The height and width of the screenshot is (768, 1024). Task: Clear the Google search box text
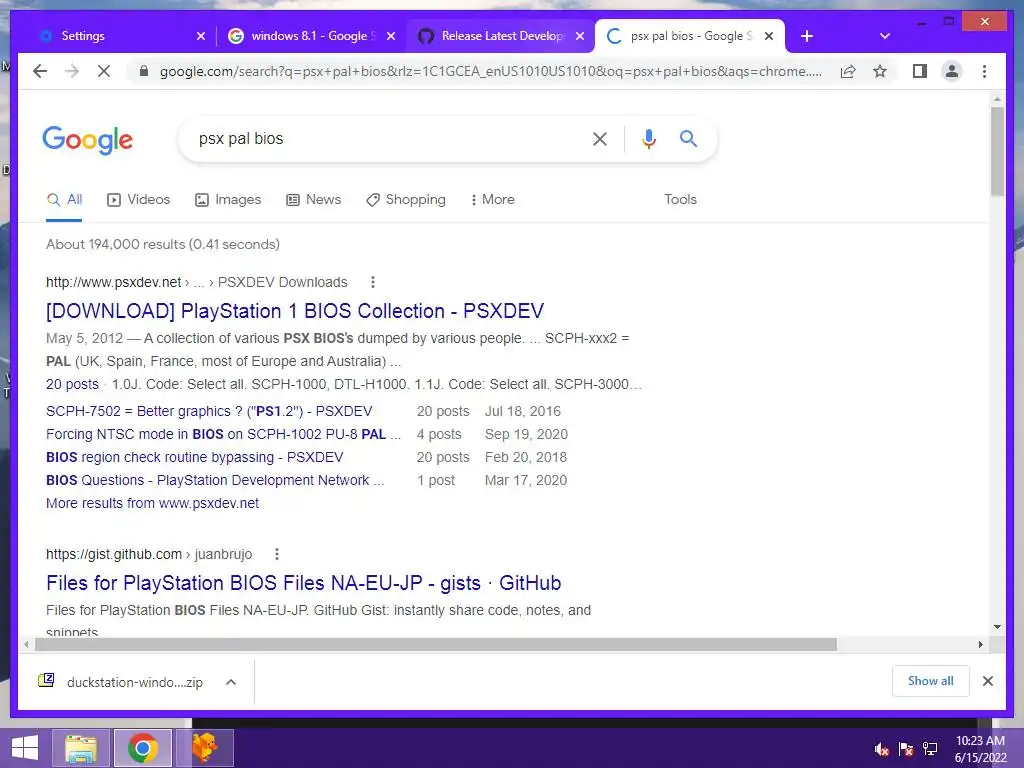[600, 138]
